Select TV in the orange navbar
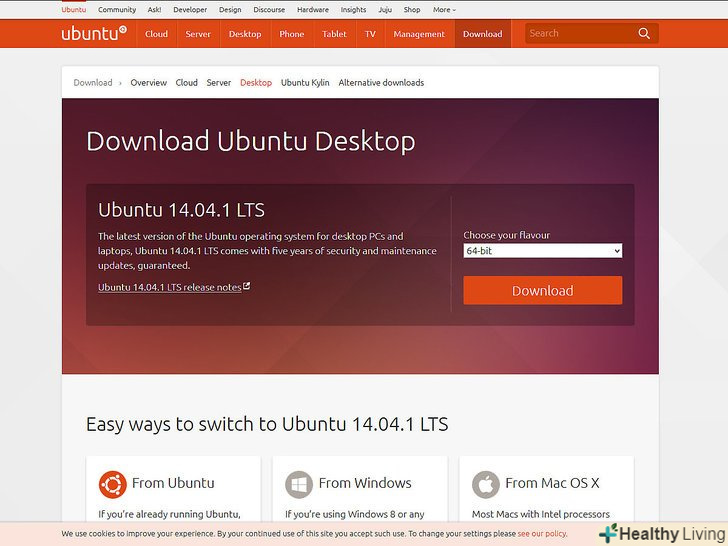The image size is (728, 546). tap(370, 34)
